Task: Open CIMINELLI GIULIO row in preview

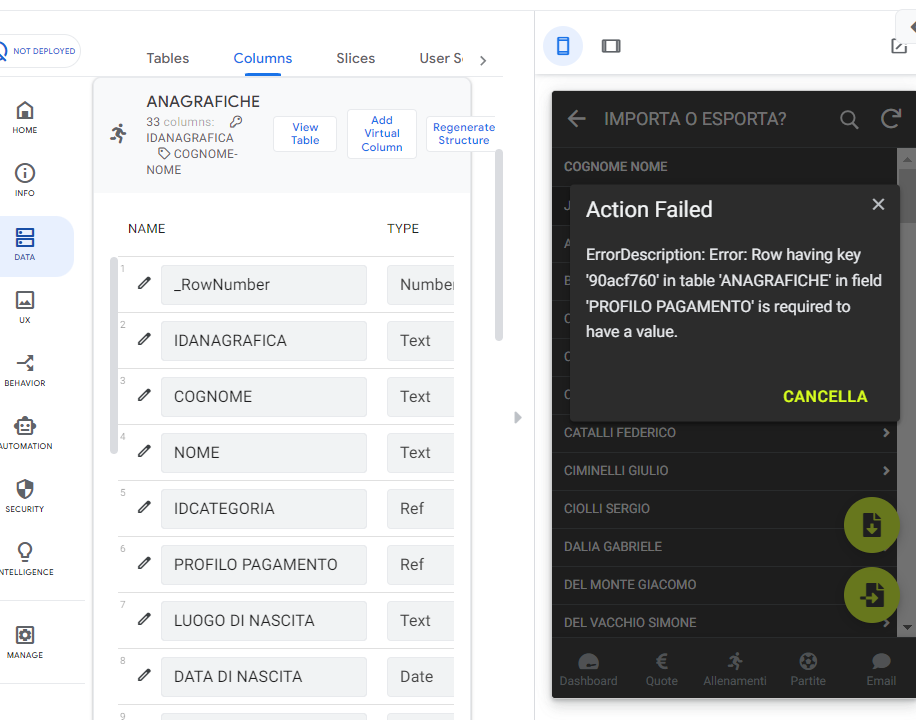Action: 724,471
